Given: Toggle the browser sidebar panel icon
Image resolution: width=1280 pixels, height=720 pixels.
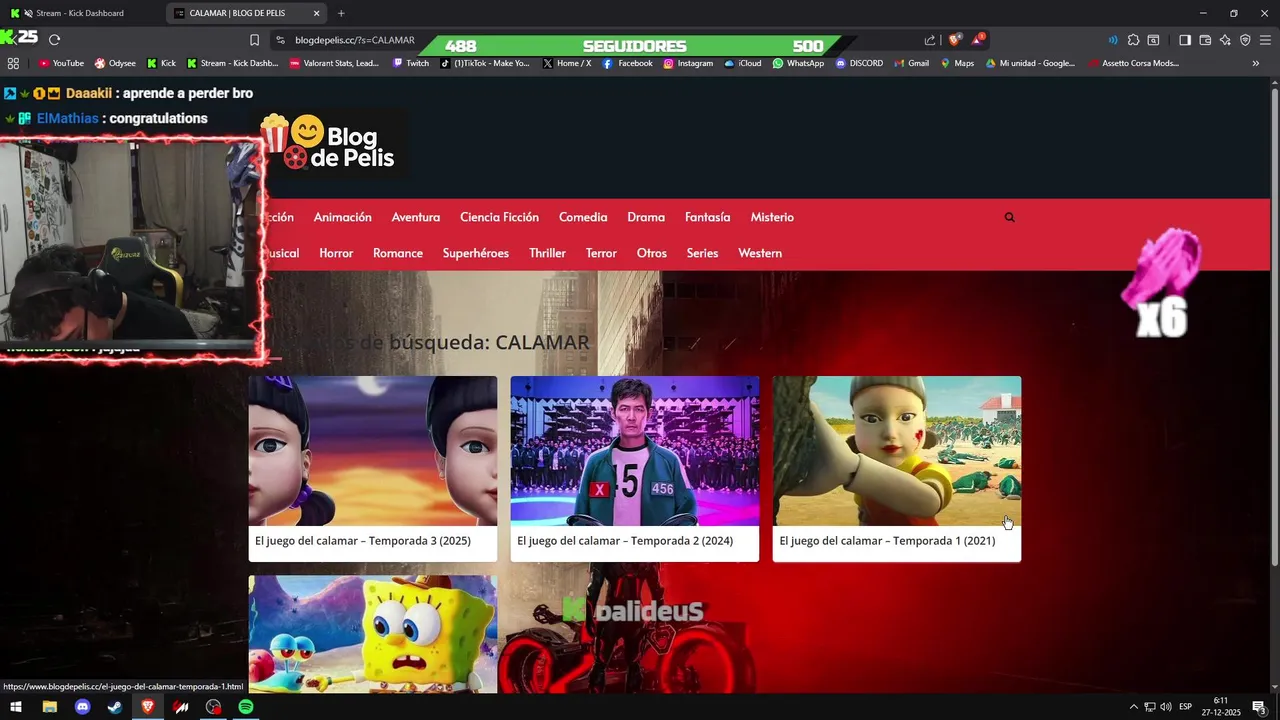Looking at the screenshot, I should coord(1184,40).
